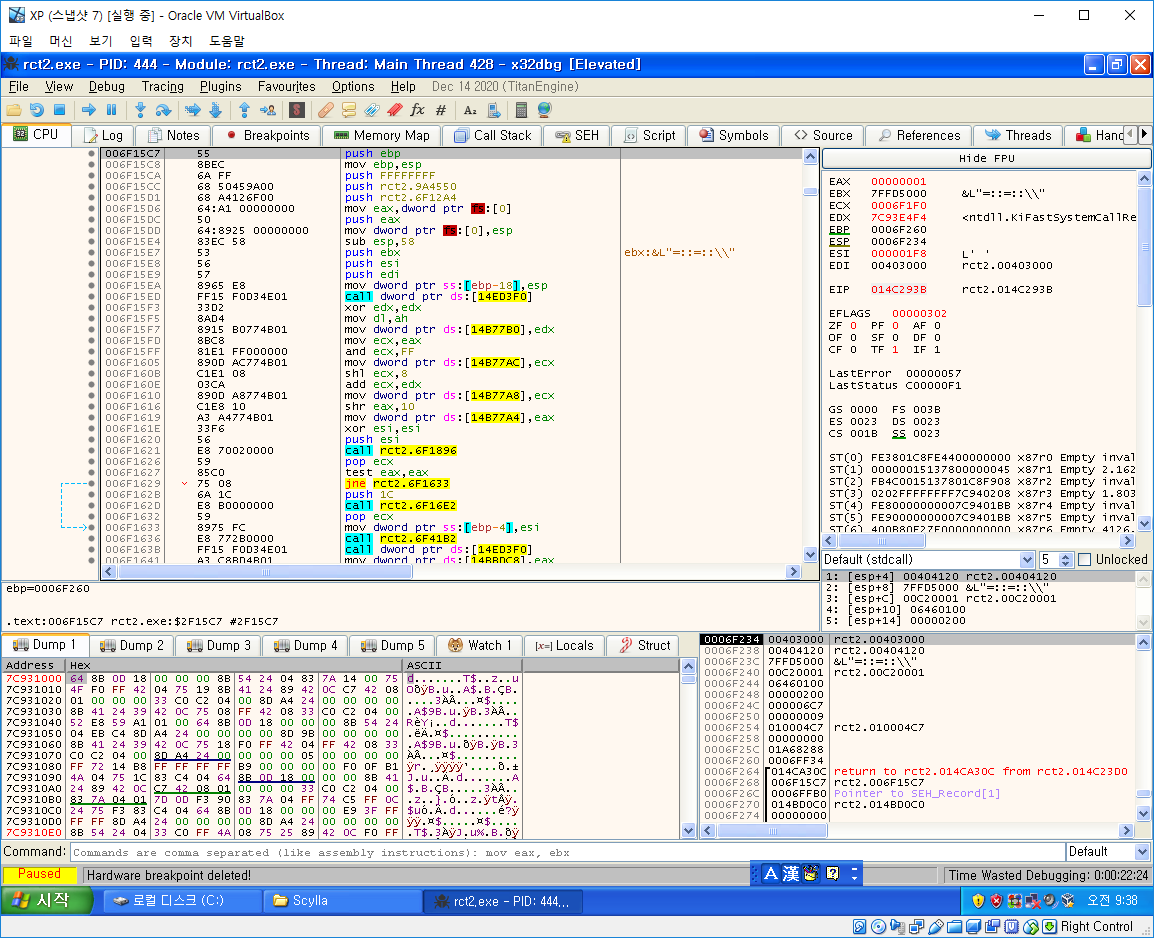Click the Korean/English IME 'A' icon
1154x938 pixels.
coord(771,873)
